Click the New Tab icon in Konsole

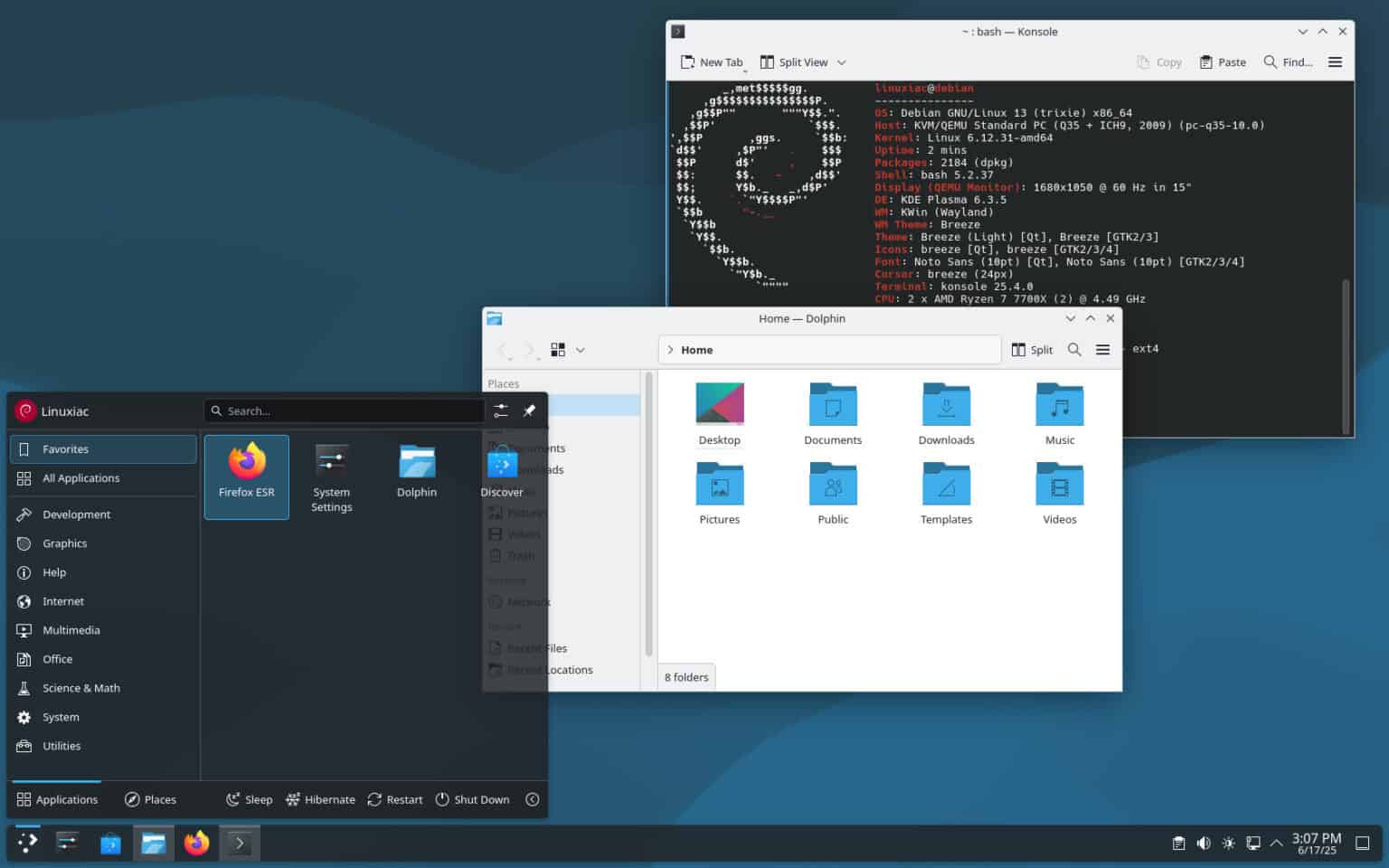(x=688, y=61)
